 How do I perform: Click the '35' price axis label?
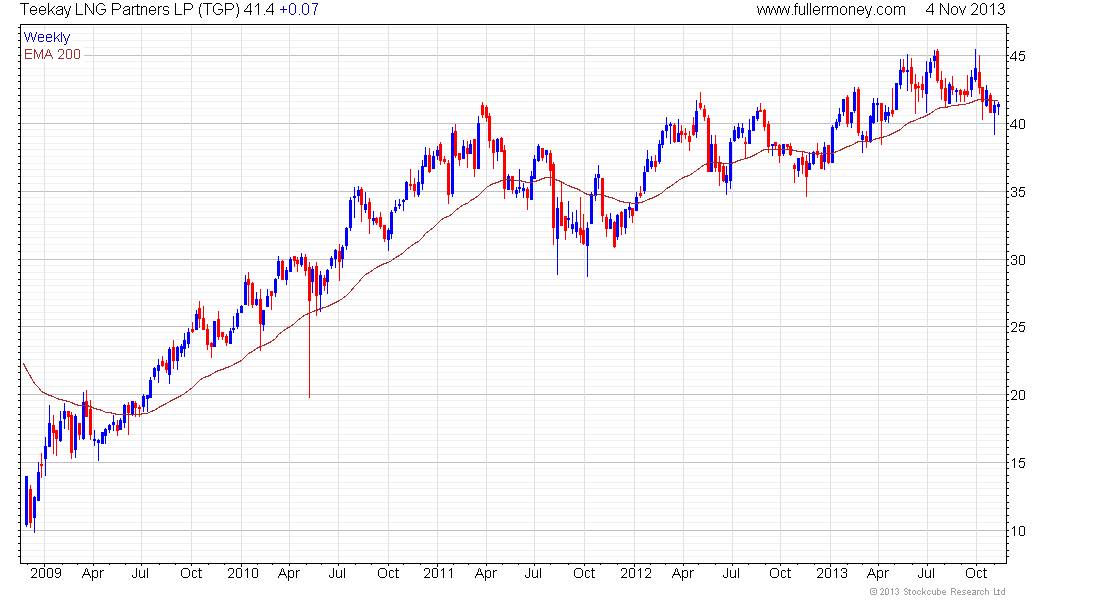[1017, 192]
